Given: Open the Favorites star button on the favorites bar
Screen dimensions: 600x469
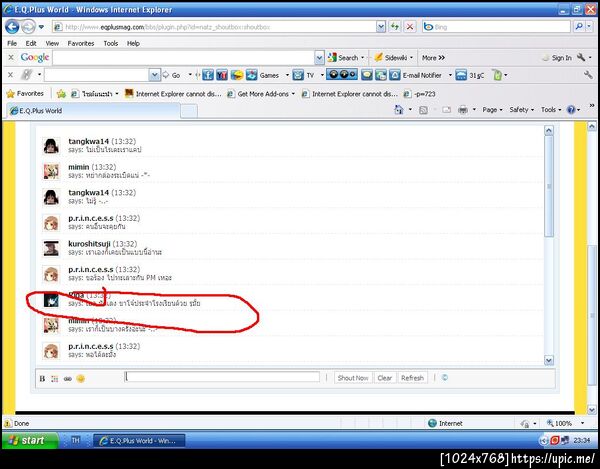Looking at the screenshot, I should pos(25,94).
